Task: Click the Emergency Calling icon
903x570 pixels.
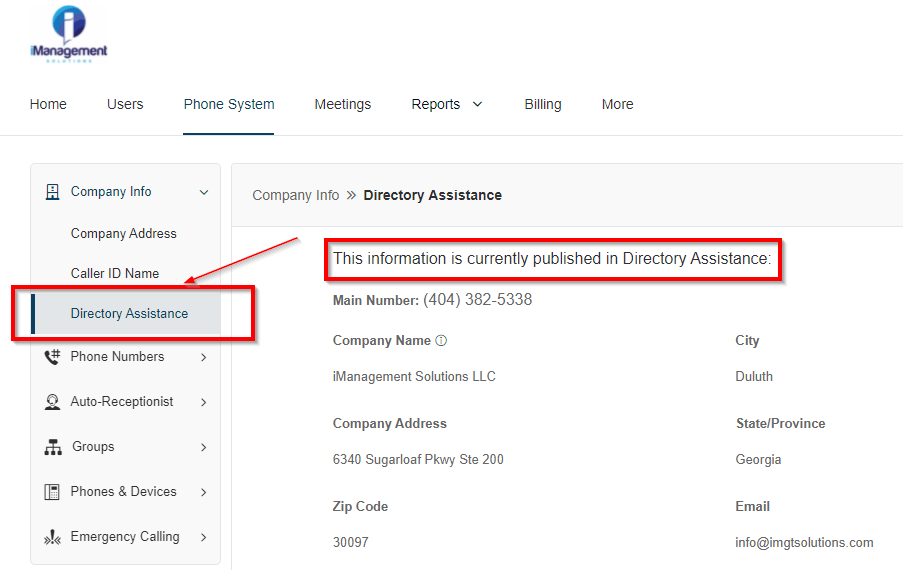Action: [52, 537]
